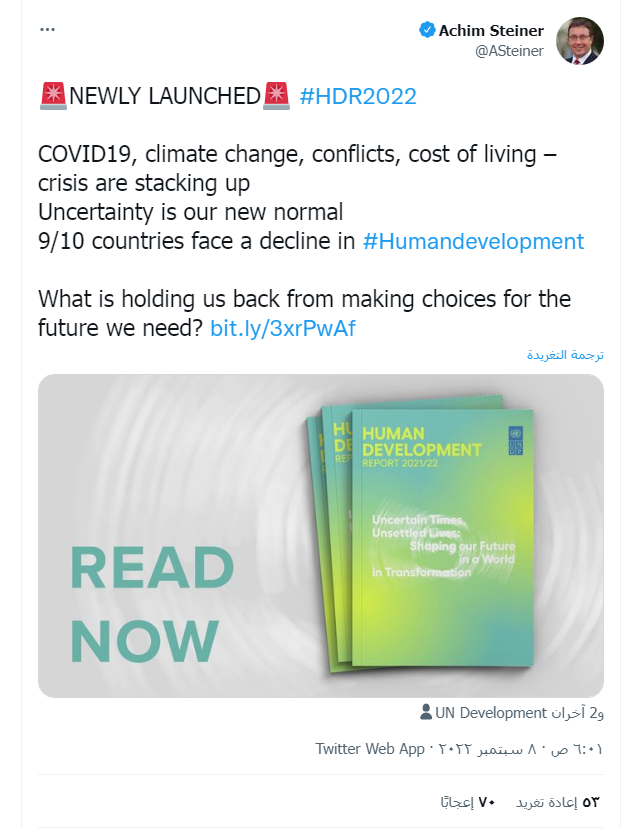Click the siren emoji after NEWLY LAUNCHED
635x828 pixels.
coord(275,96)
